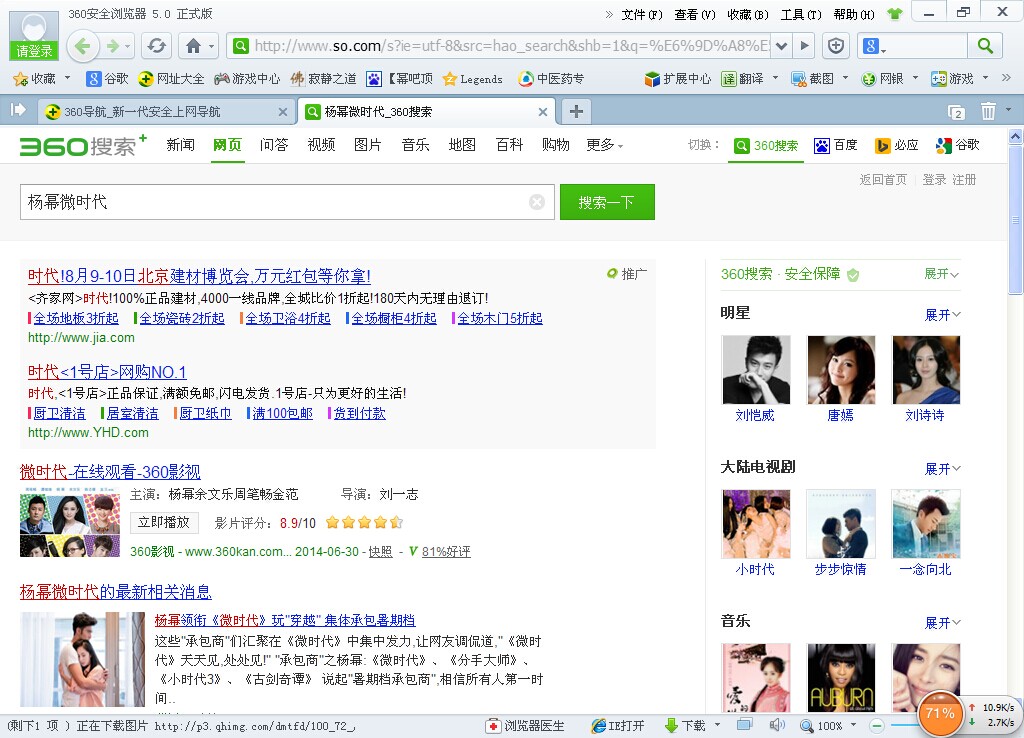Screen dimensions: 1024x738
Task: Click the 立即播放 play now button
Action: click(x=164, y=522)
